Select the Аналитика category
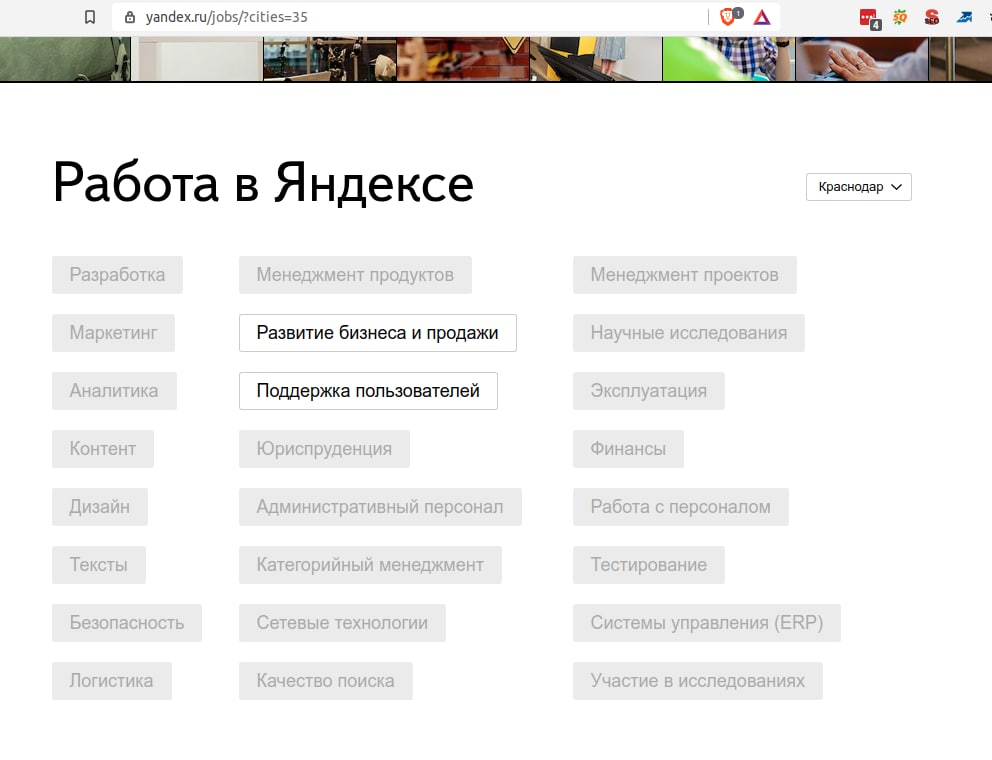Screen dimensions: 992x760 click(114, 391)
